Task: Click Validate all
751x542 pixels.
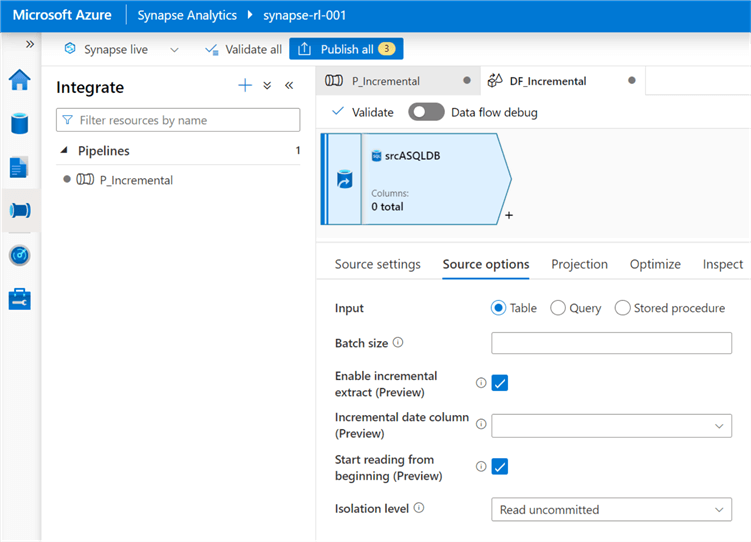Action: [243, 49]
